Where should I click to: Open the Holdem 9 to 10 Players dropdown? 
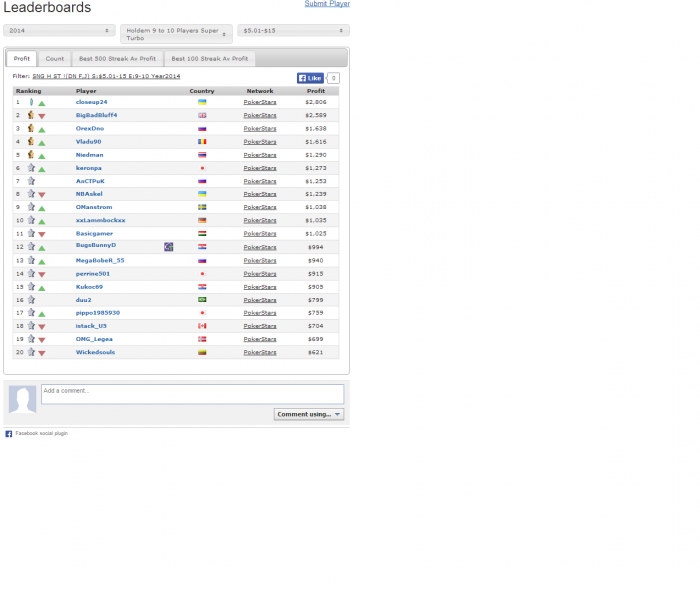coord(176,34)
